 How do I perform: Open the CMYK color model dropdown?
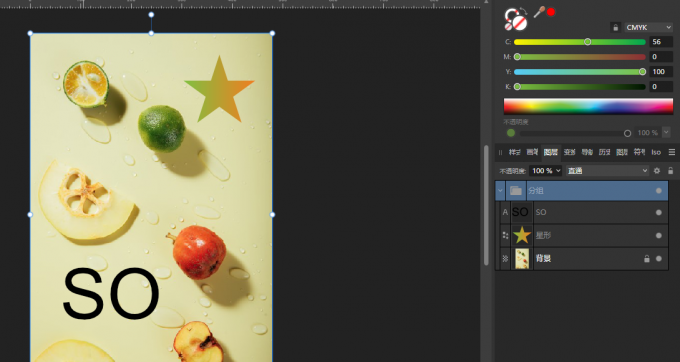coord(648,27)
